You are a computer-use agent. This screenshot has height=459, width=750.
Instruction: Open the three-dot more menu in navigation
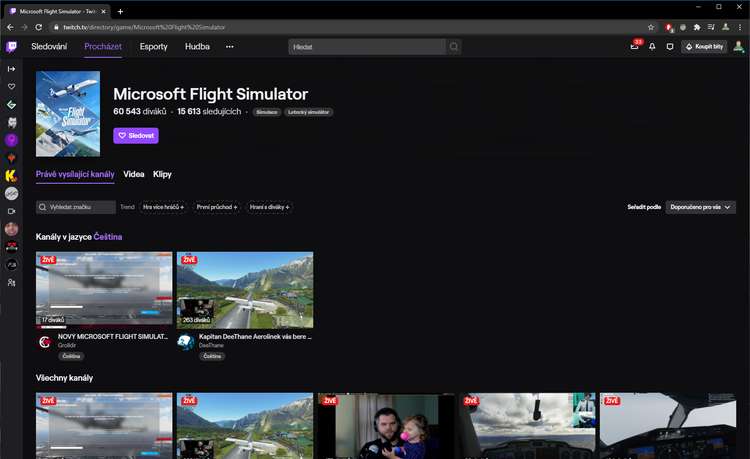point(230,46)
